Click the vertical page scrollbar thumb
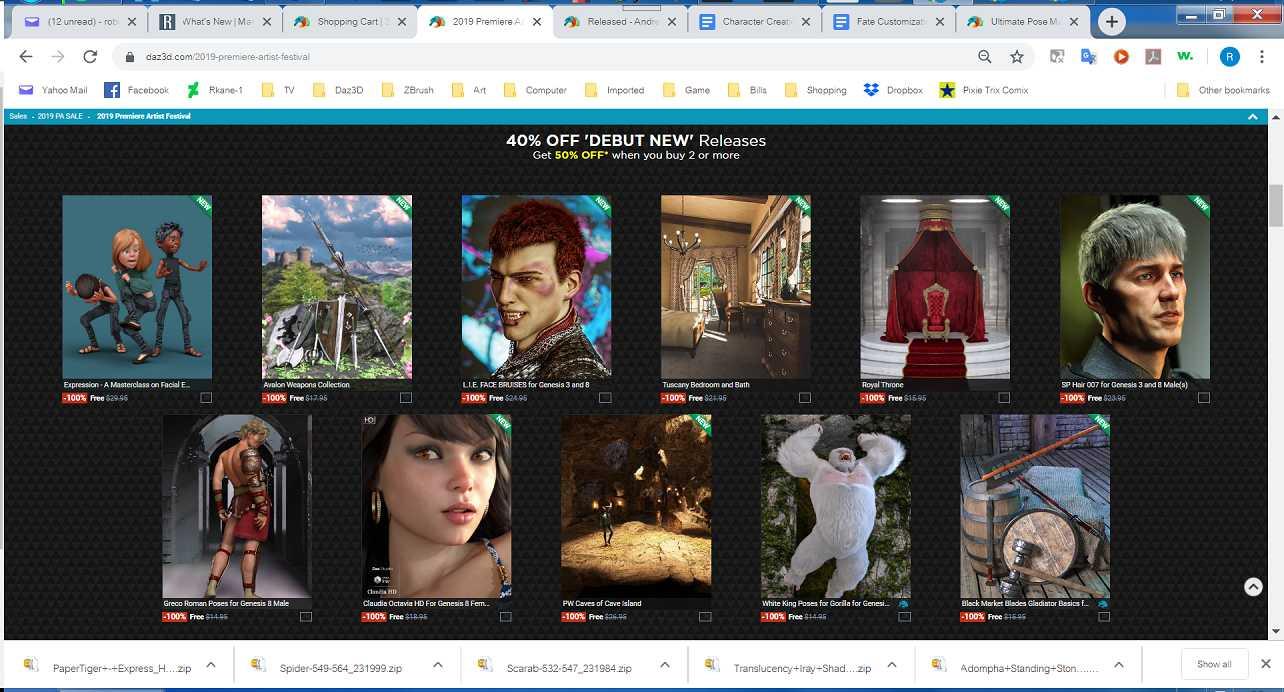 point(1275,206)
